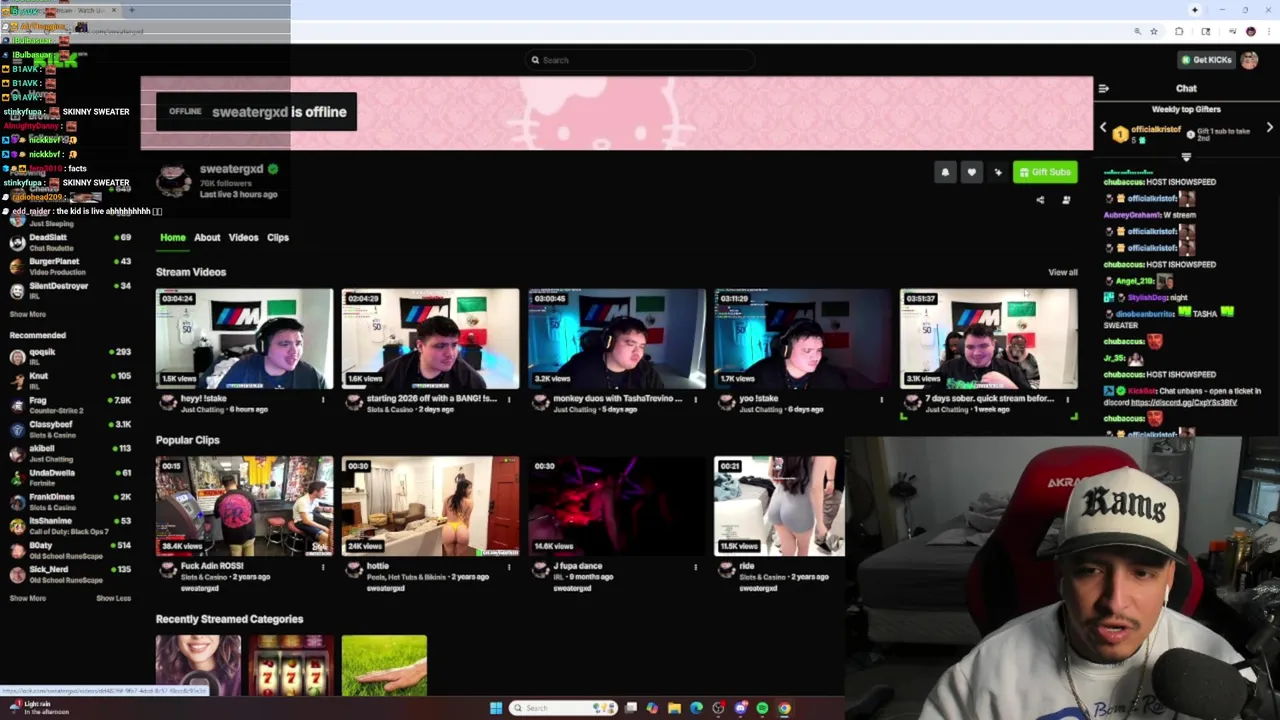Open Spotify from the taskbar
Image resolution: width=1280 pixels, height=720 pixels.
point(762,708)
